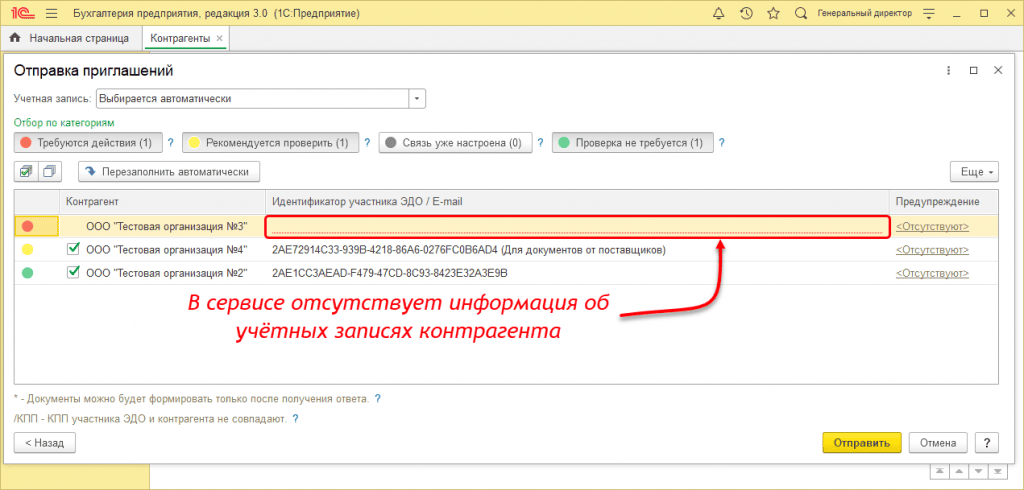Viewport: 1024px width, 490px height.
Task: Toggle checkbox for Тестовая организация №2
Action: [x=73, y=273]
